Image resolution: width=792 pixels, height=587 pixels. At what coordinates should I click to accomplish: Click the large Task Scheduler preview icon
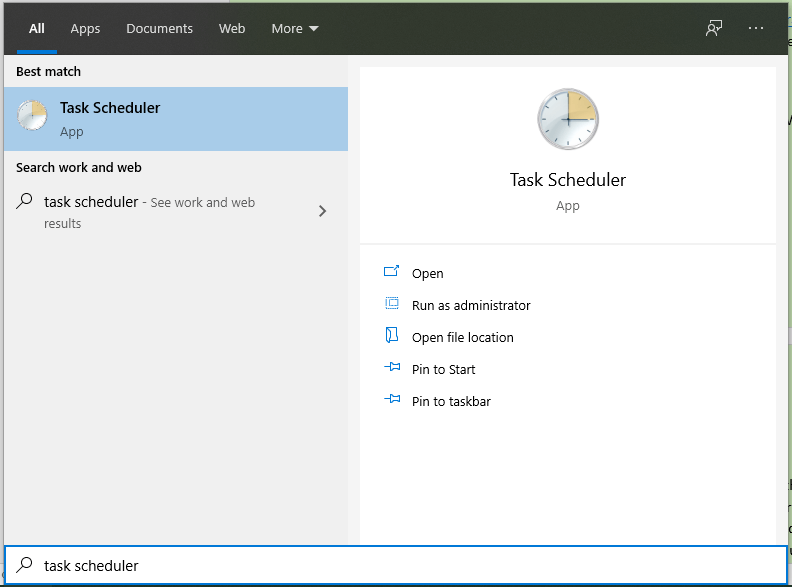pyautogui.click(x=567, y=119)
